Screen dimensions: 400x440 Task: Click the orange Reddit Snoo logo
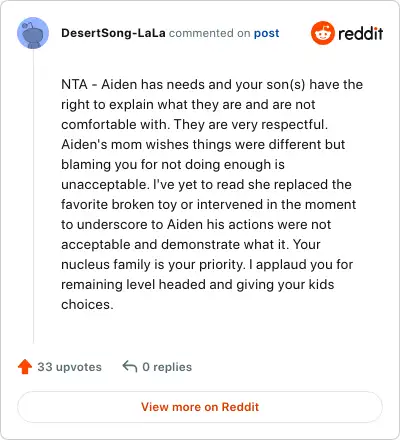(x=322, y=33)
